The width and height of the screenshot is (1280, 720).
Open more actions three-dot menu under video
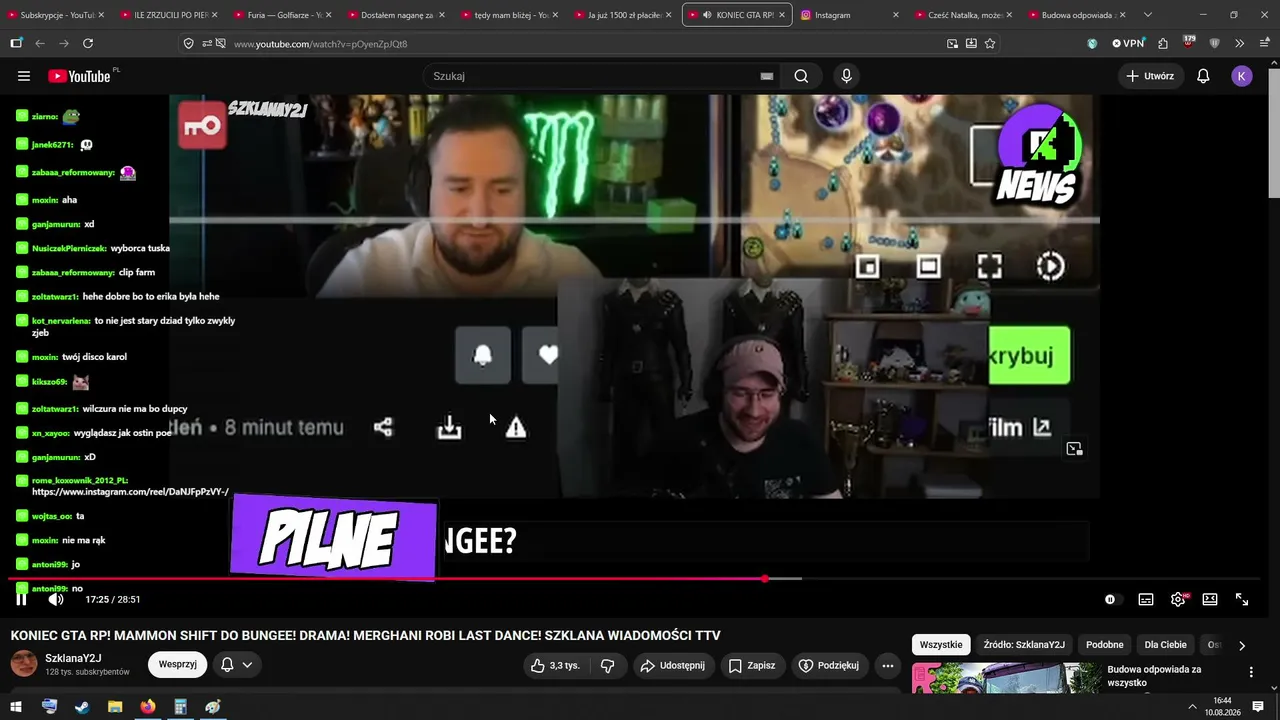click(887, 666)
